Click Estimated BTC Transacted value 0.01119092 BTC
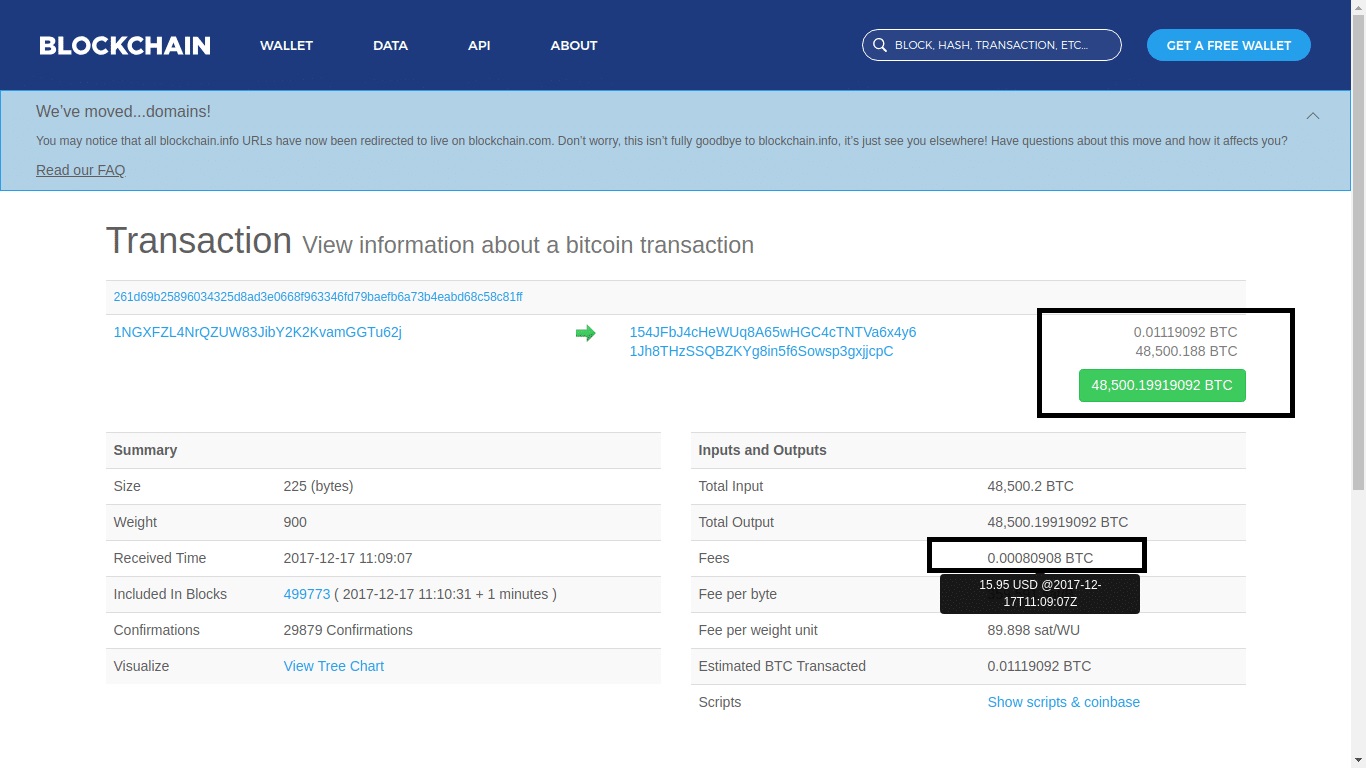The width and height of the screenshot is (1366, 768). pyautogui.click(x=1039, y=666)
